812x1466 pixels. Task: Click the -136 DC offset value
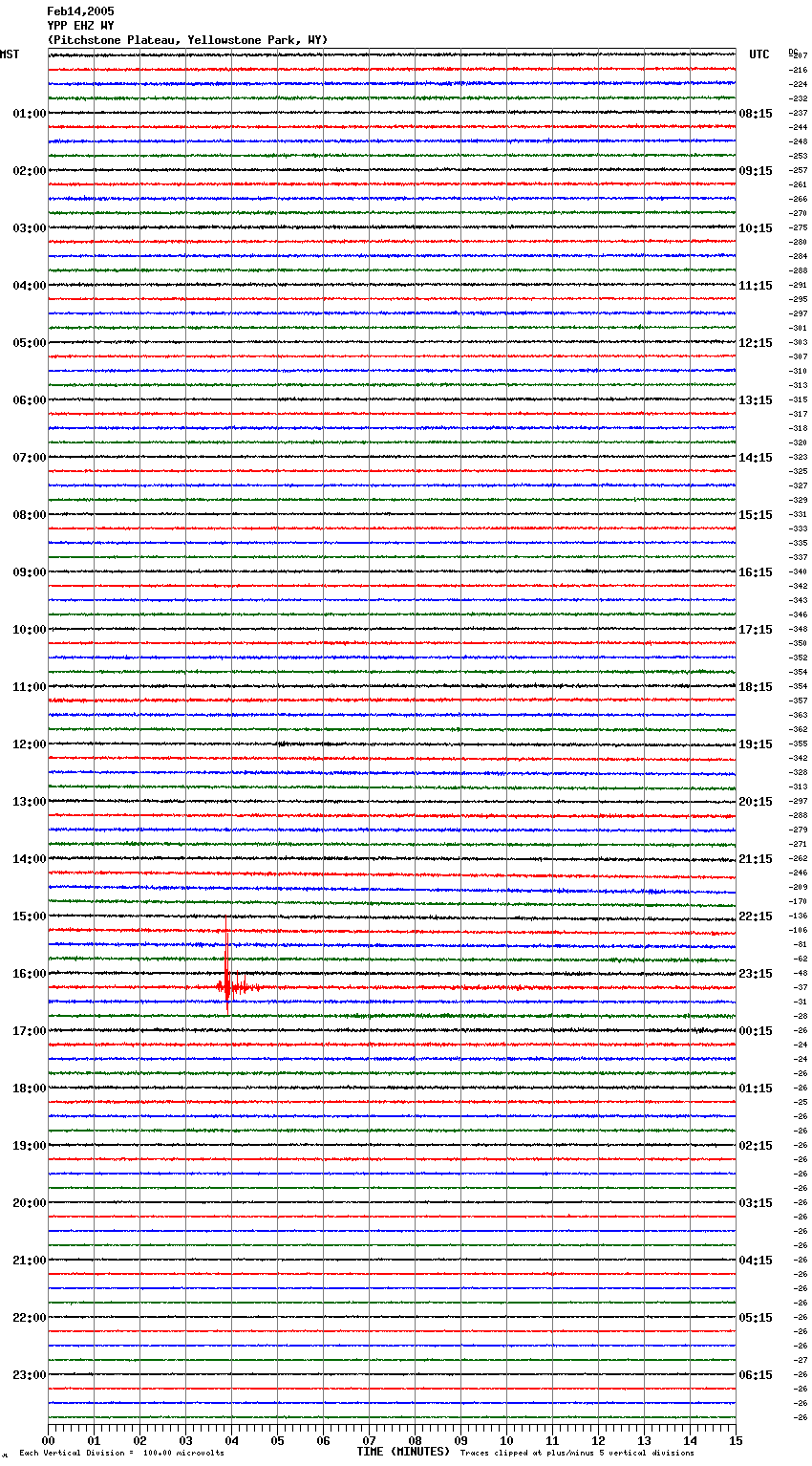799,916
